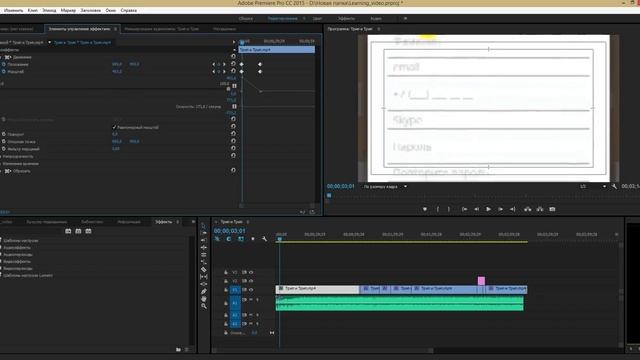Select the Slip tool
640x360 pixels.
pos(203,277)
